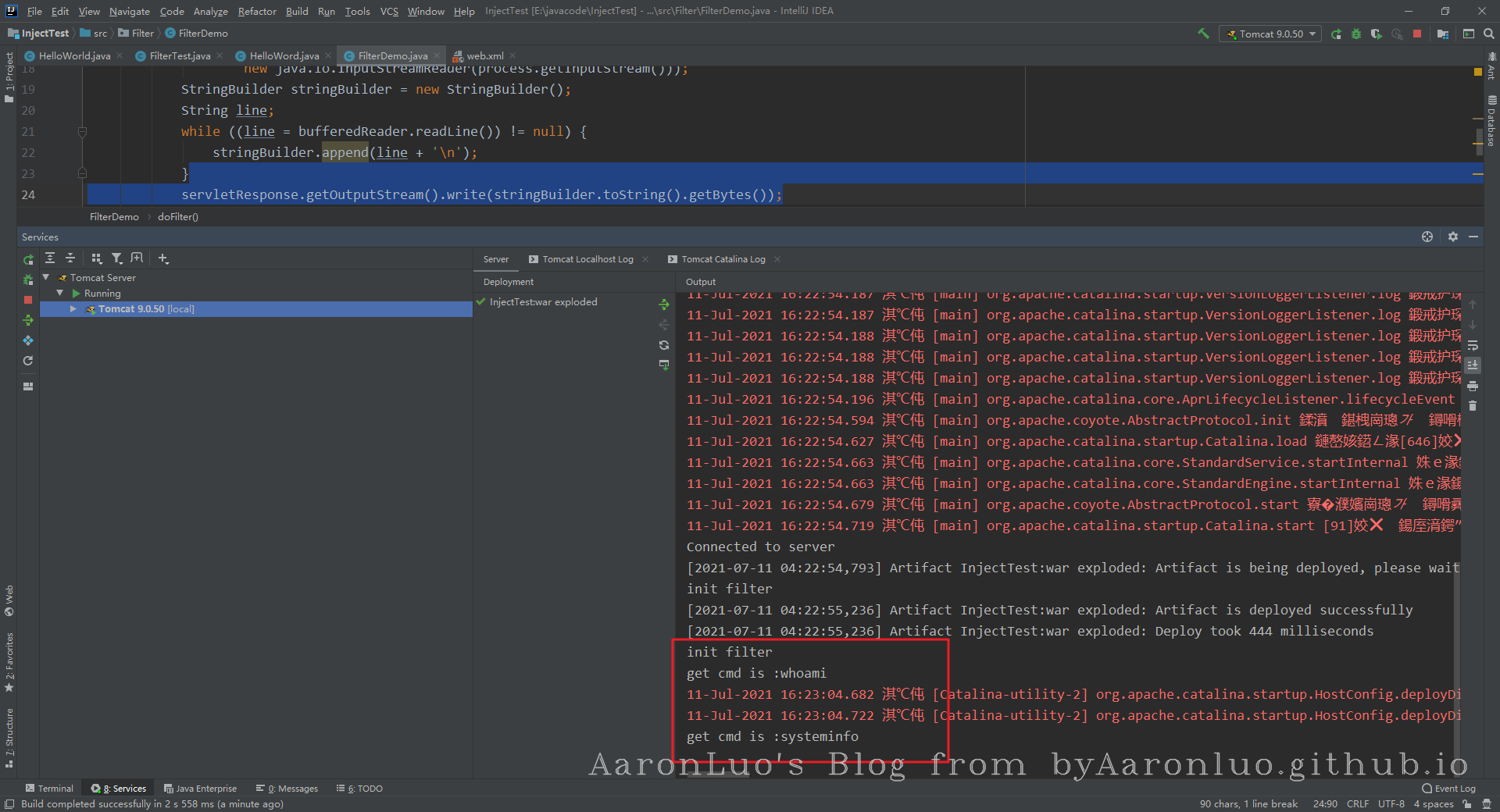Clear console output with trash icon
The width and height of the screenshot is (1500, 812).
(x=1473, y=406)
